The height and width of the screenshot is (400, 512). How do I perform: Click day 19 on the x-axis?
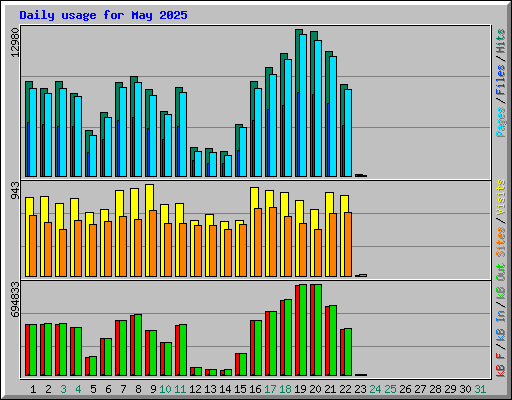(x=300, y=389)
